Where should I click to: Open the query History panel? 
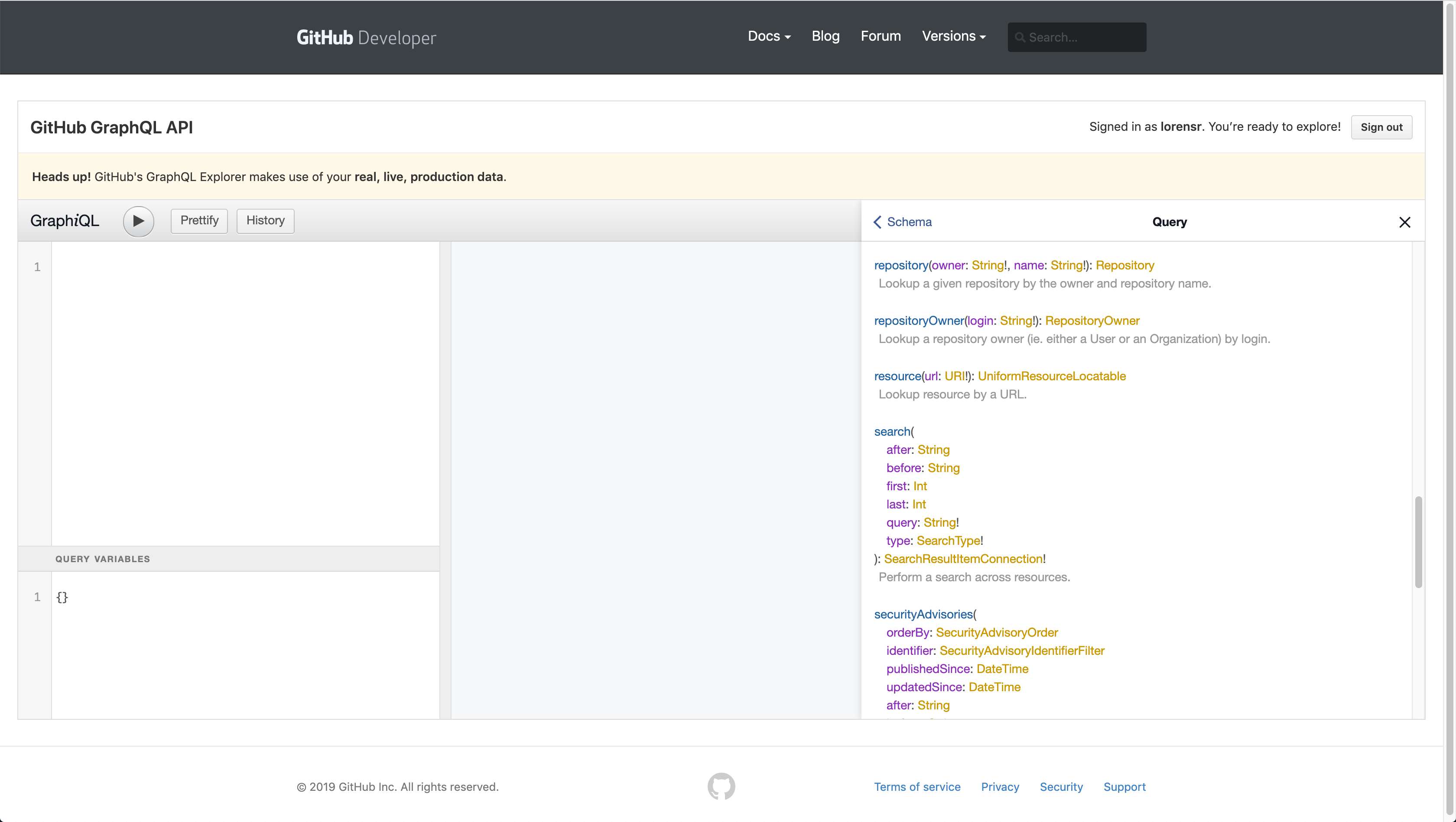coord(265,220)
